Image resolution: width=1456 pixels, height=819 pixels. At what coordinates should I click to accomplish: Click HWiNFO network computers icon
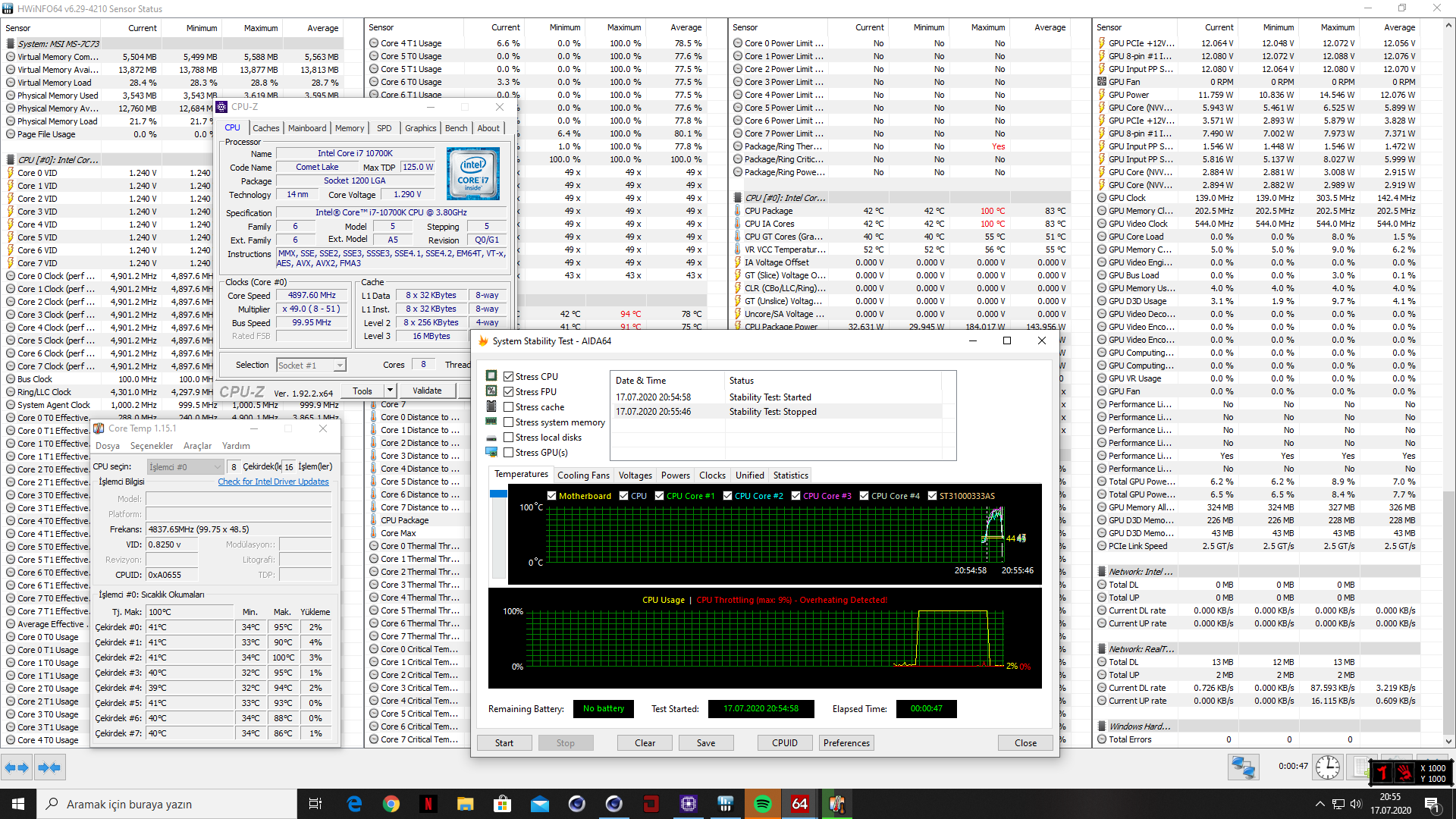pos(1243,767)
